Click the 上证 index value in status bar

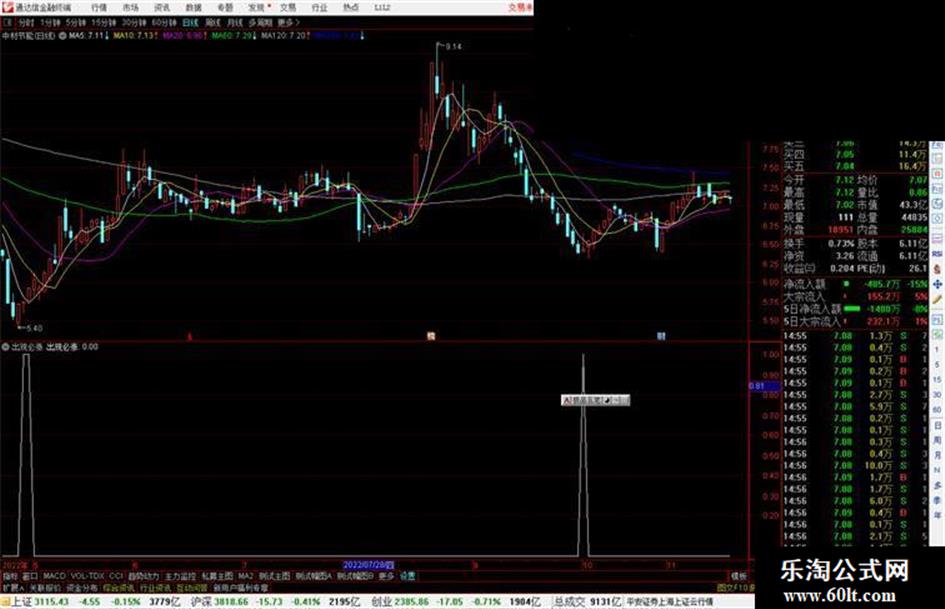tap(52, 601)
